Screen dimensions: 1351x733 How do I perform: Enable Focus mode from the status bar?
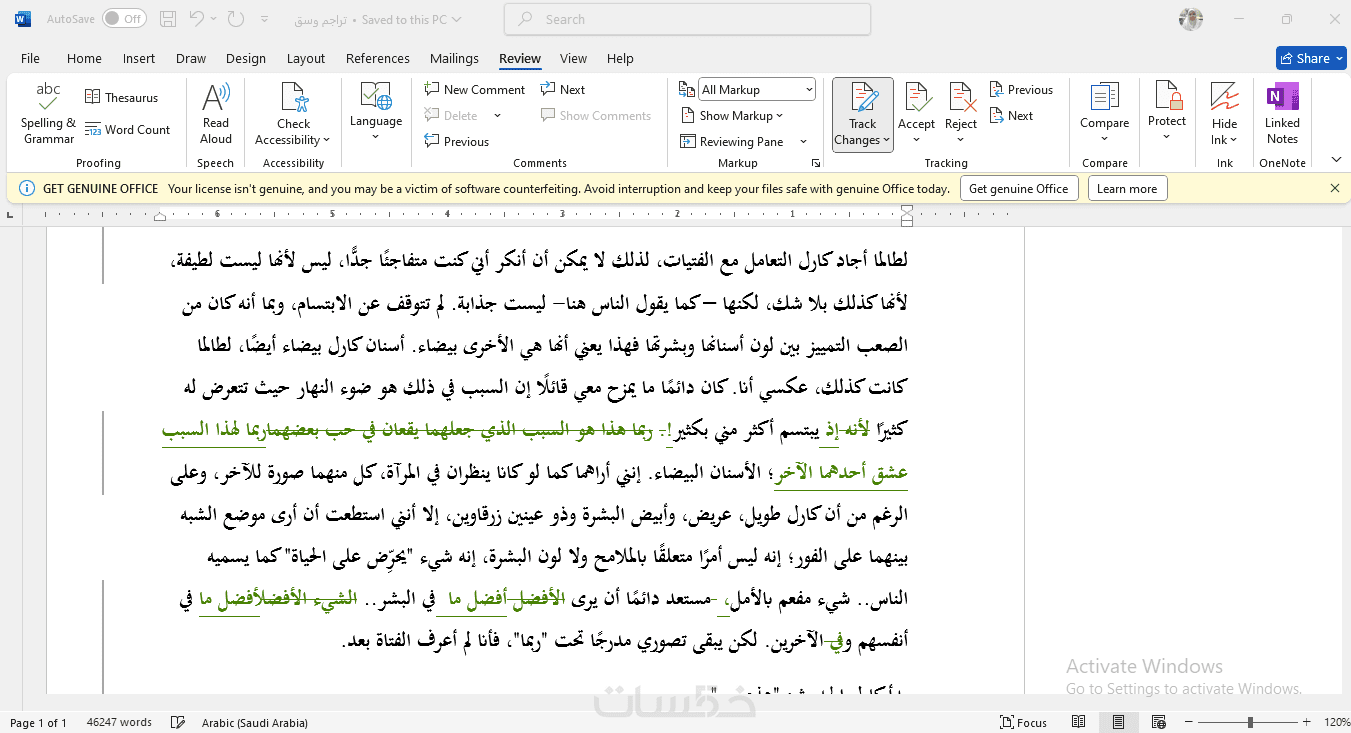coord(1023,723)
